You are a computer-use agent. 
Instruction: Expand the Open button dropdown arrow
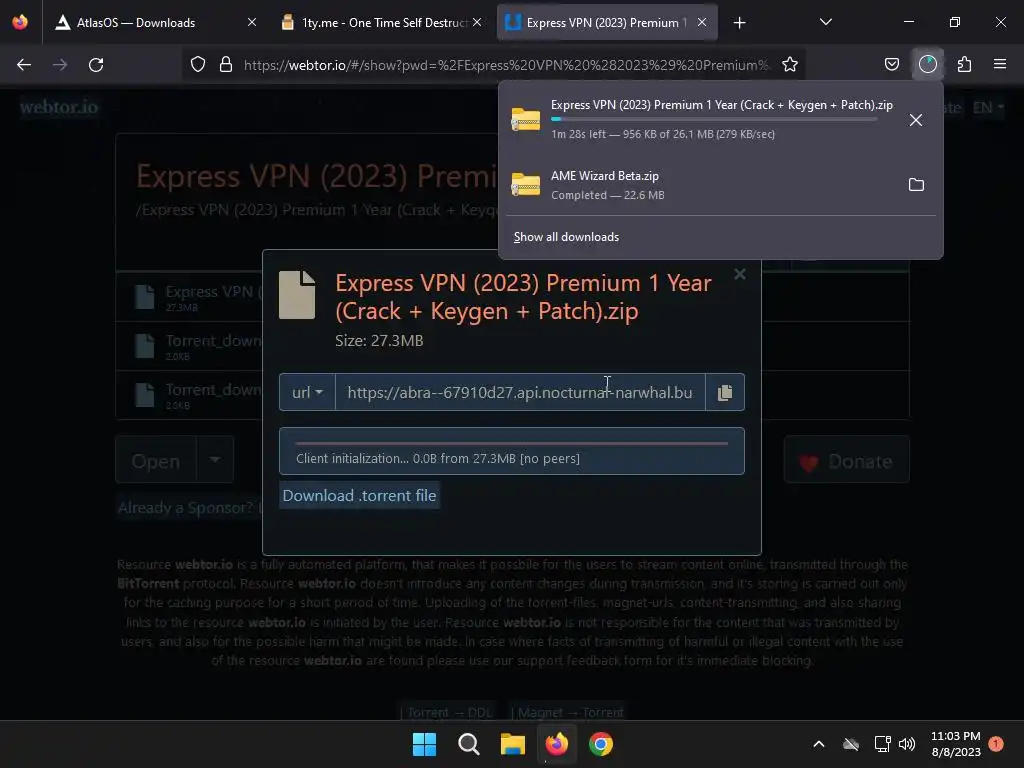point(215,460)
